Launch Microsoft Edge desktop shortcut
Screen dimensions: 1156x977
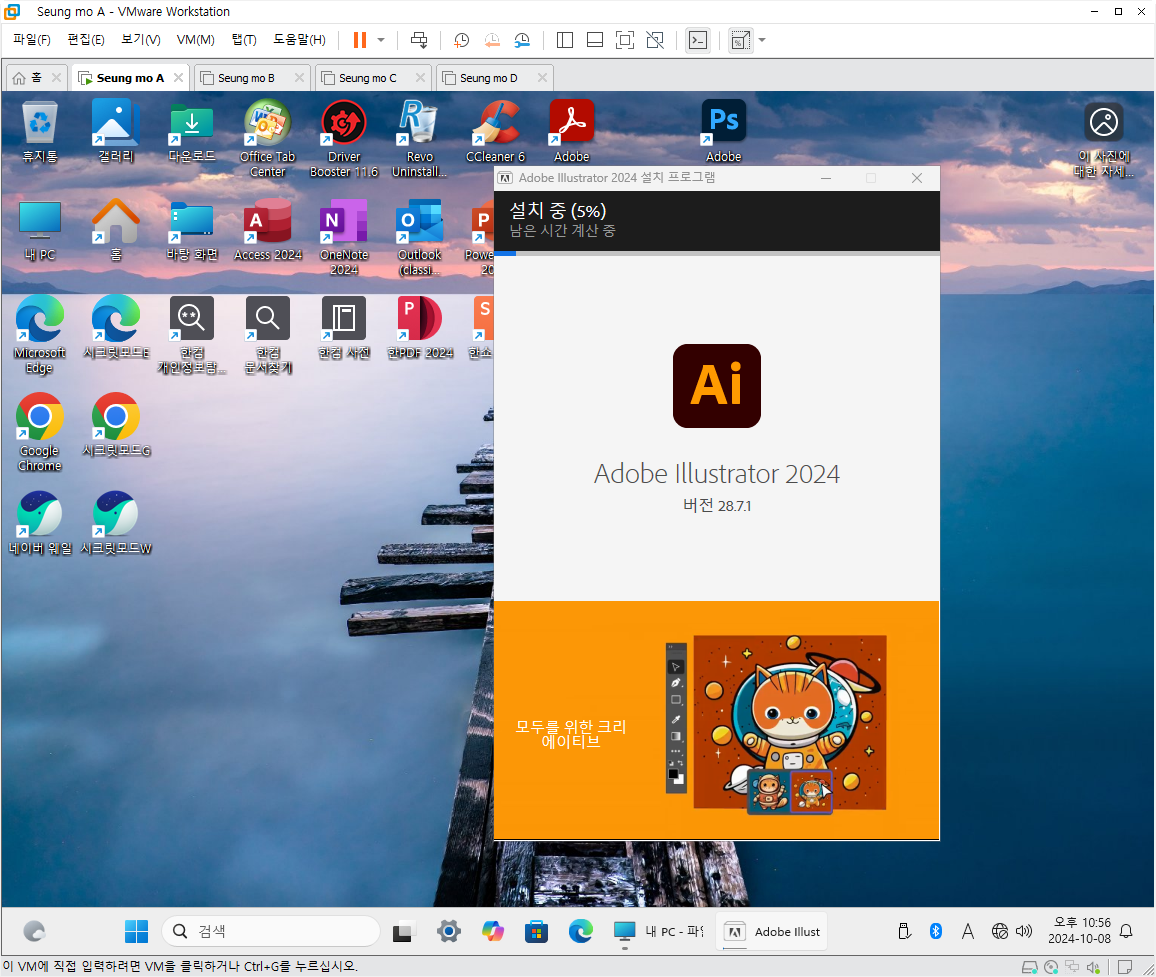click(x=40, y=335)
